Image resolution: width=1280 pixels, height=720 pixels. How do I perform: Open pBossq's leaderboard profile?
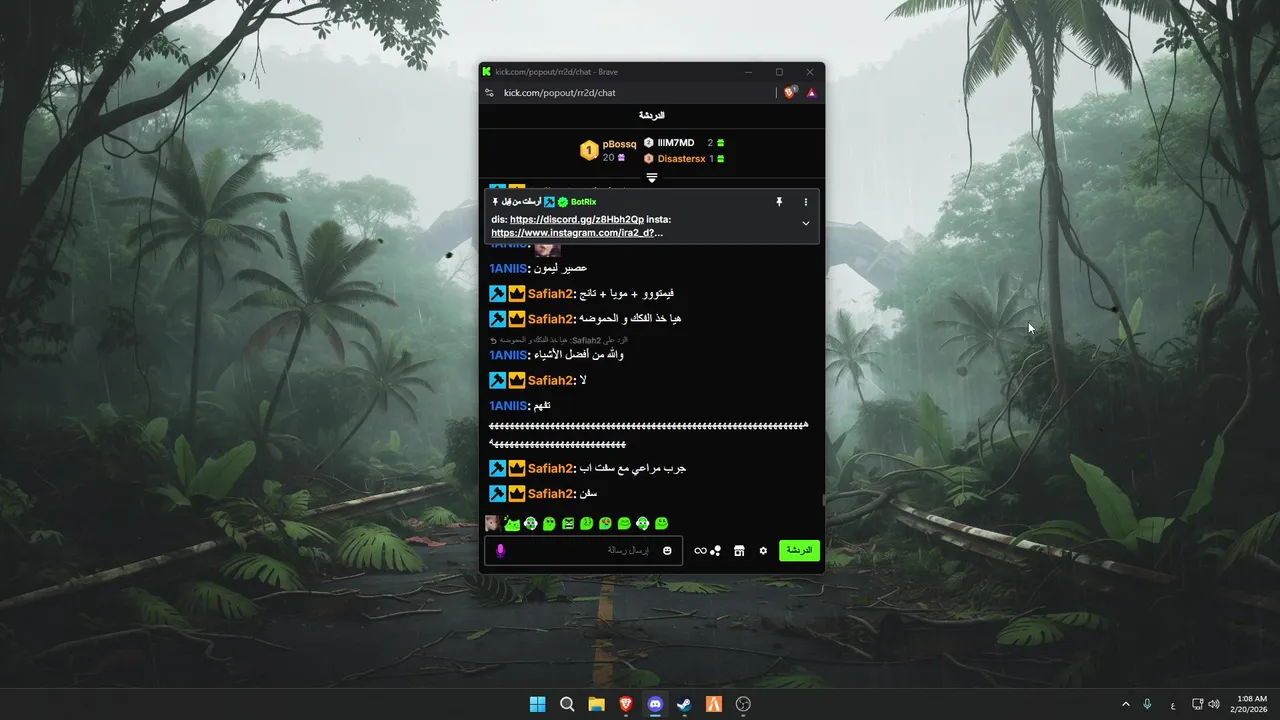[x=619, y=144]
